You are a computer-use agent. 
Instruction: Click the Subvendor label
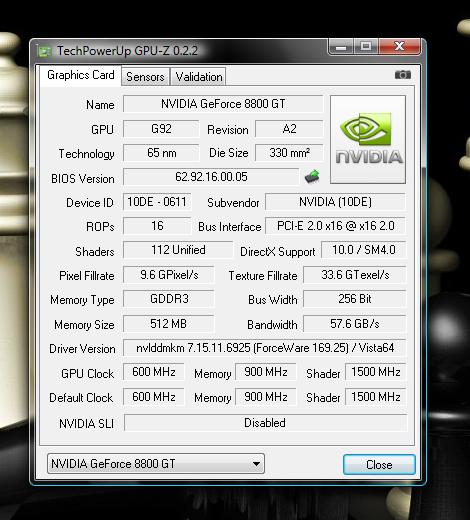pos(233,203)
